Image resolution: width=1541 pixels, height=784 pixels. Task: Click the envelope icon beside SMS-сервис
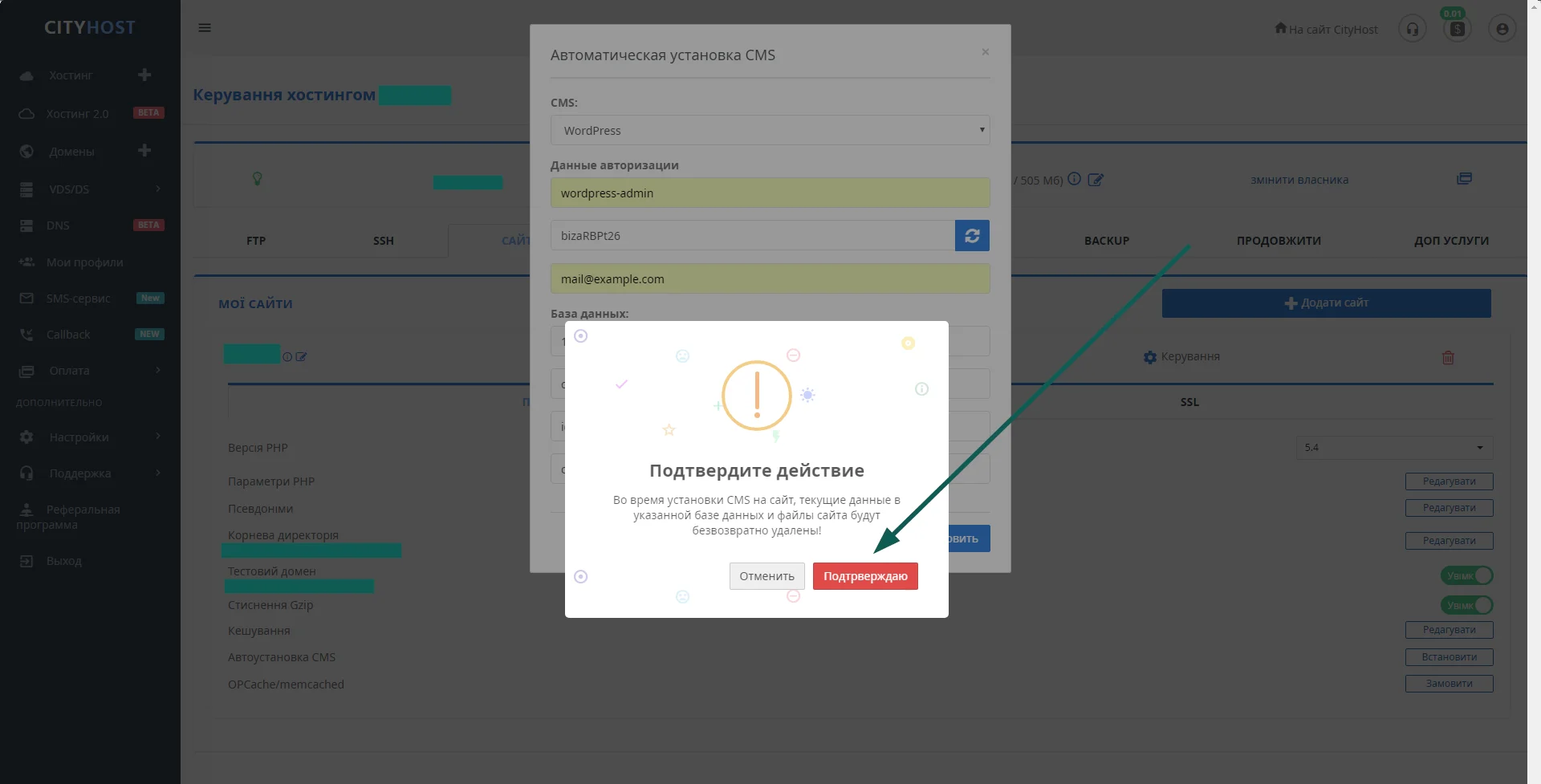(x=26, y=299)
